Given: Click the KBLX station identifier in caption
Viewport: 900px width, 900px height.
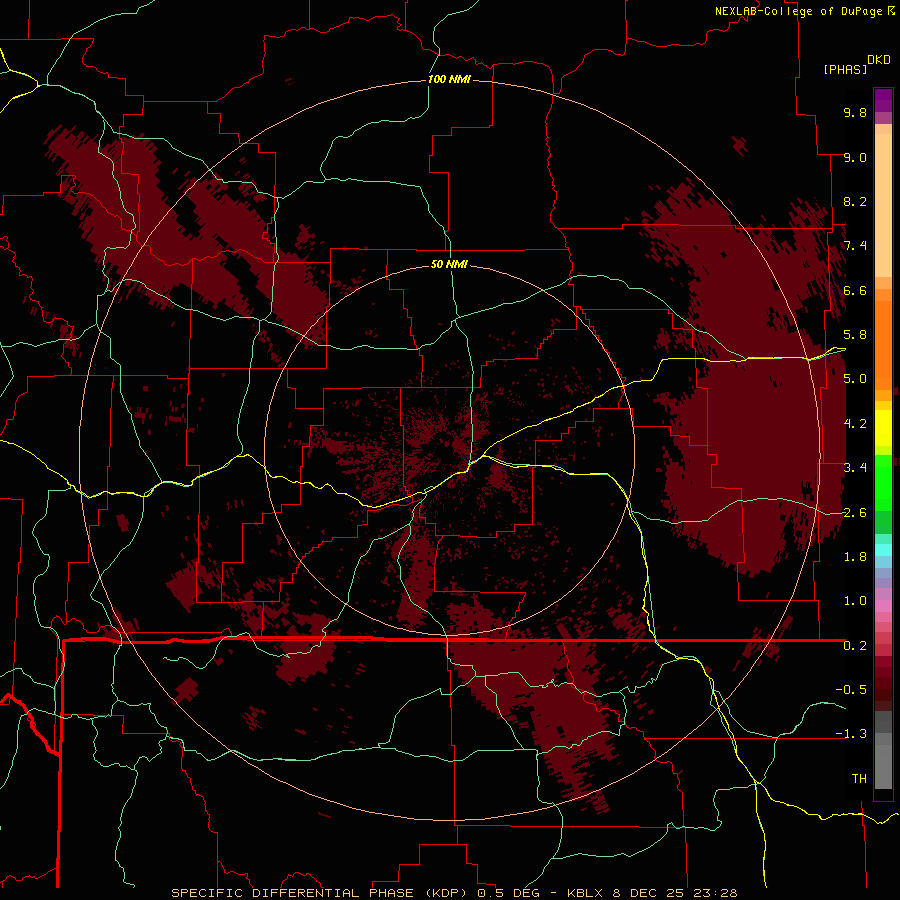Looking at the screenshot, I should [585, 893].
